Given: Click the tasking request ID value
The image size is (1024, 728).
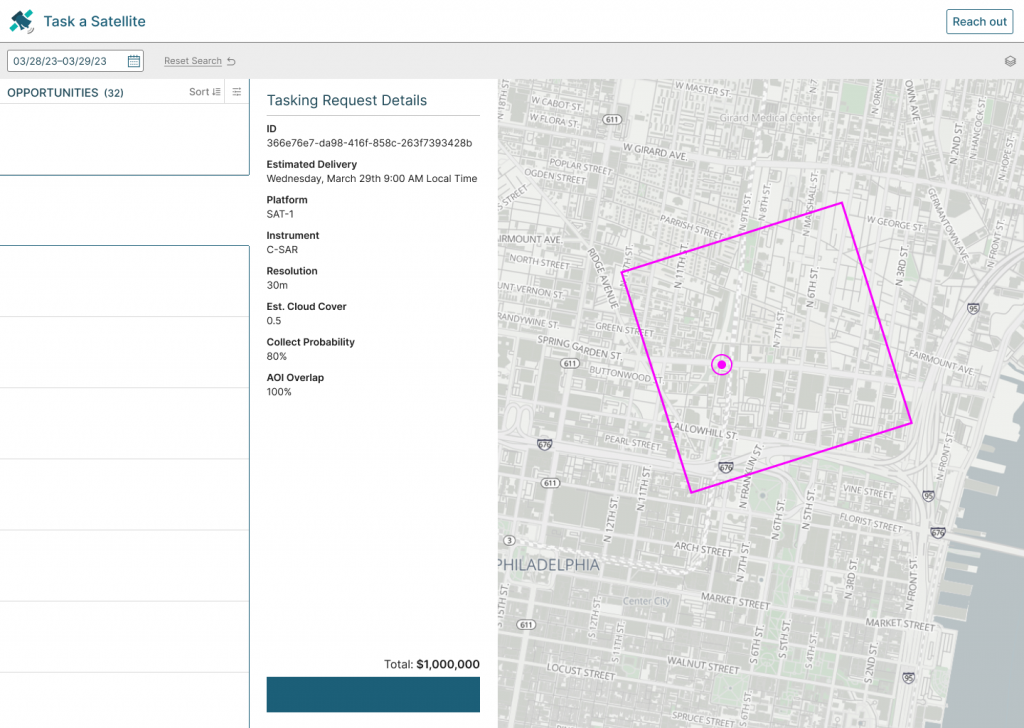Looking at the screenshot, I should pyautogui.click(x=369, y=143).
